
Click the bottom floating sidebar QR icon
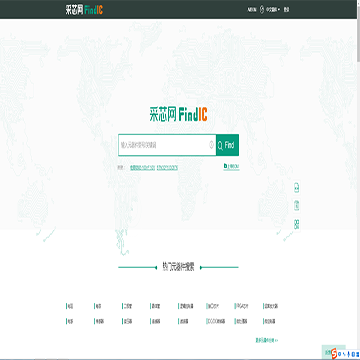point(296,224)
